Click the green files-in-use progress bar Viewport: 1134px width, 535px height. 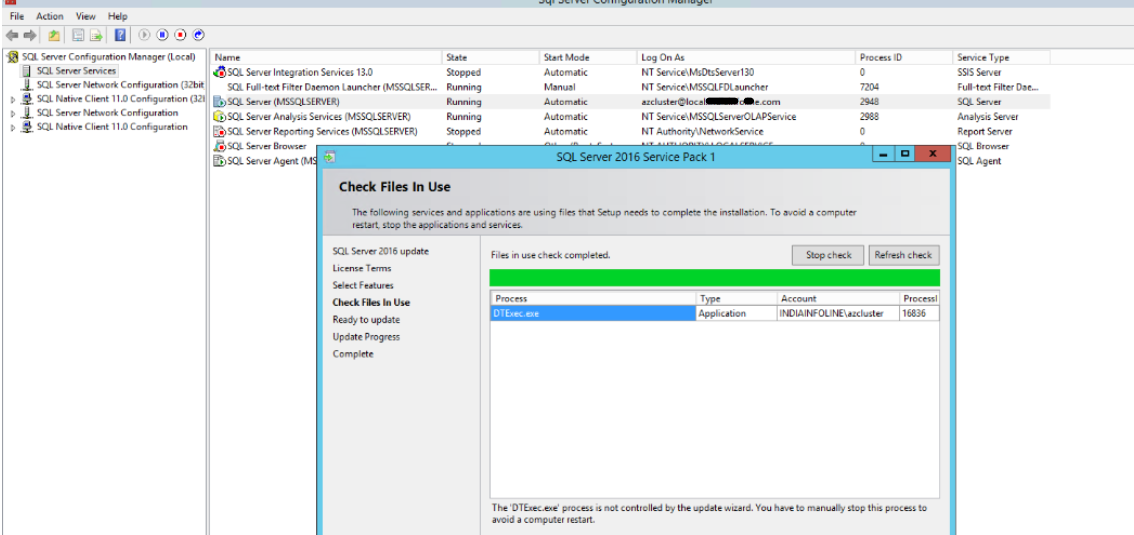coord(715,278)
